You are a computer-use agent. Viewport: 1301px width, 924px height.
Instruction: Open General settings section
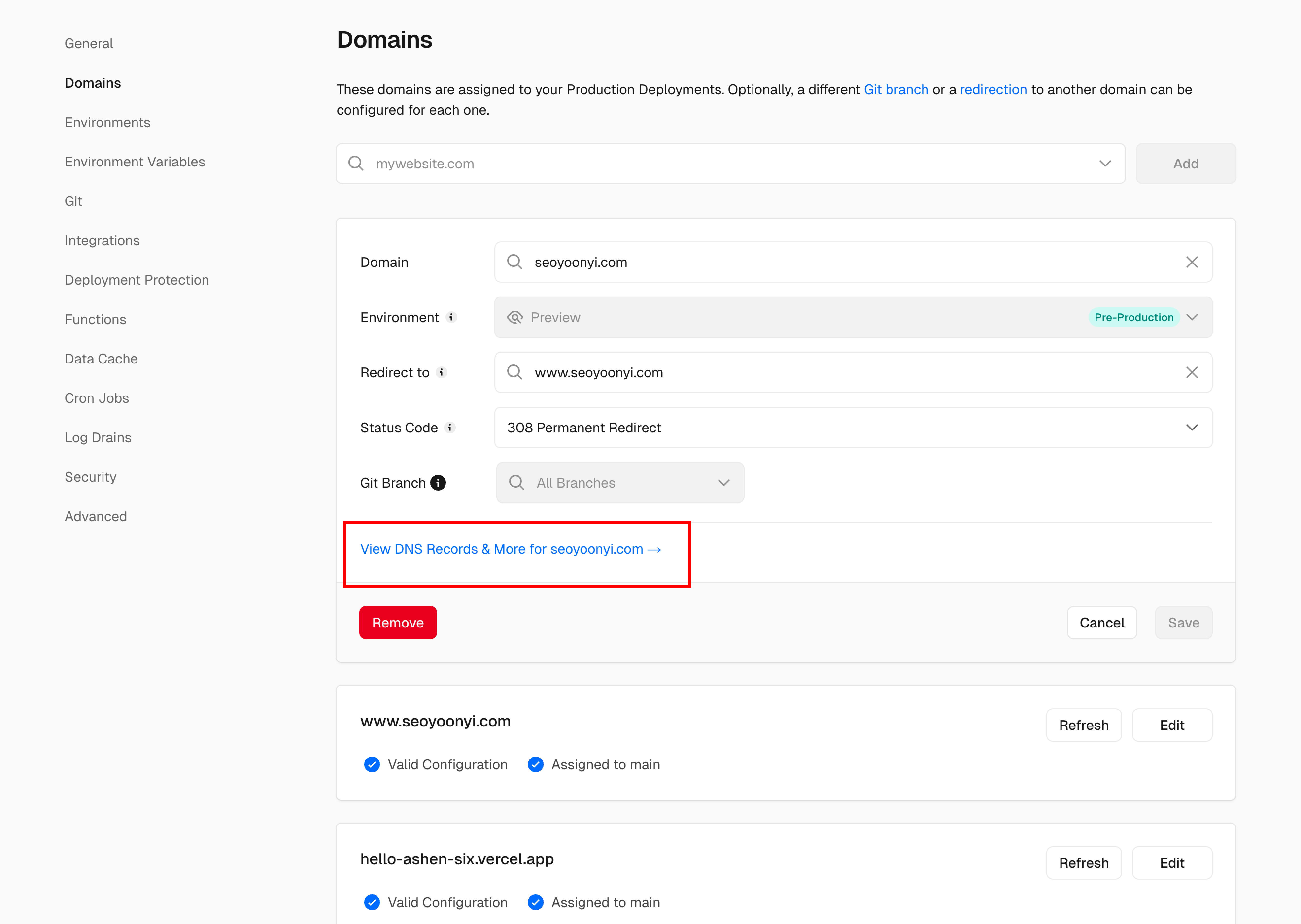point(89,43)
